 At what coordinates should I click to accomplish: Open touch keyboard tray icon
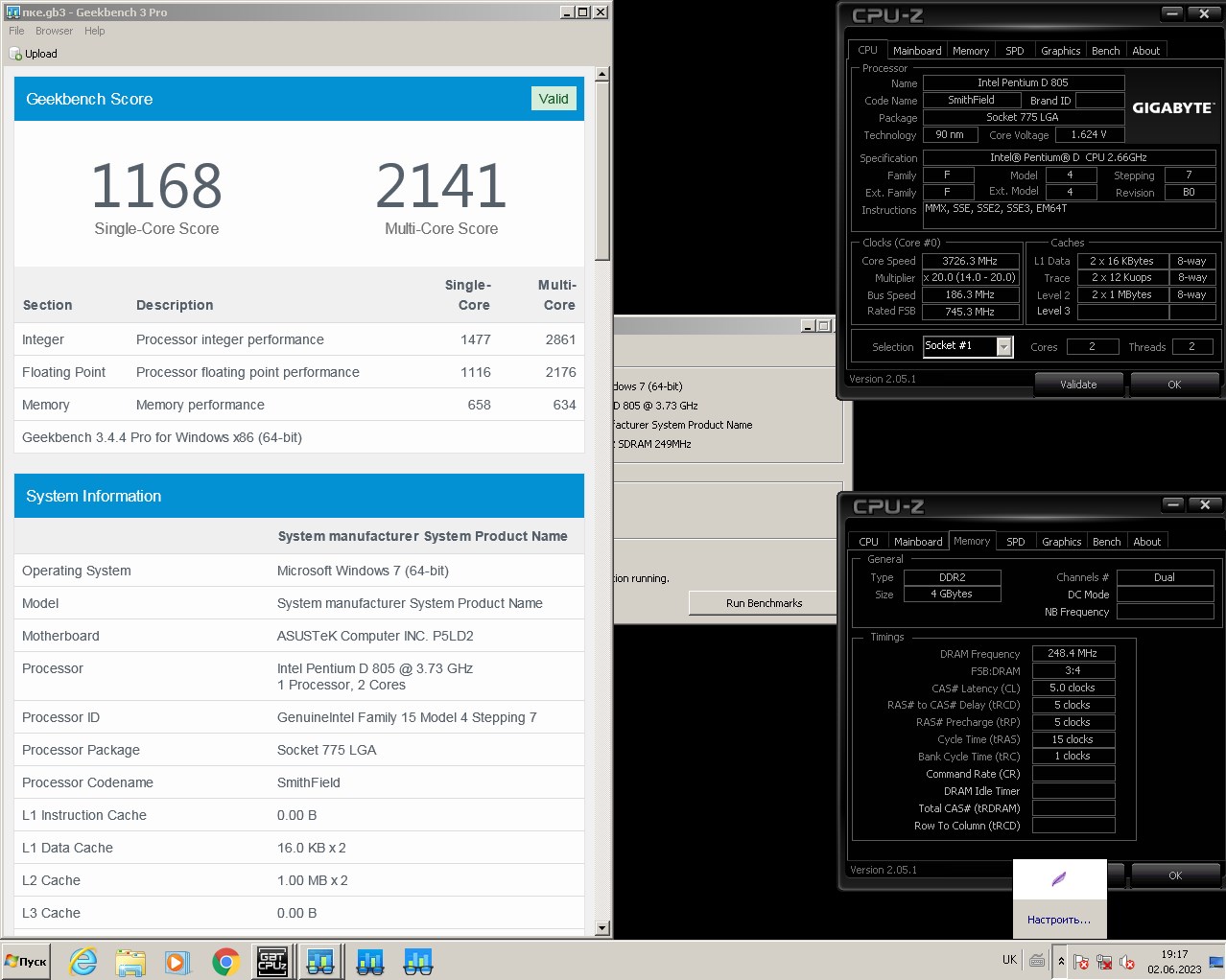tap(1037, 960)
